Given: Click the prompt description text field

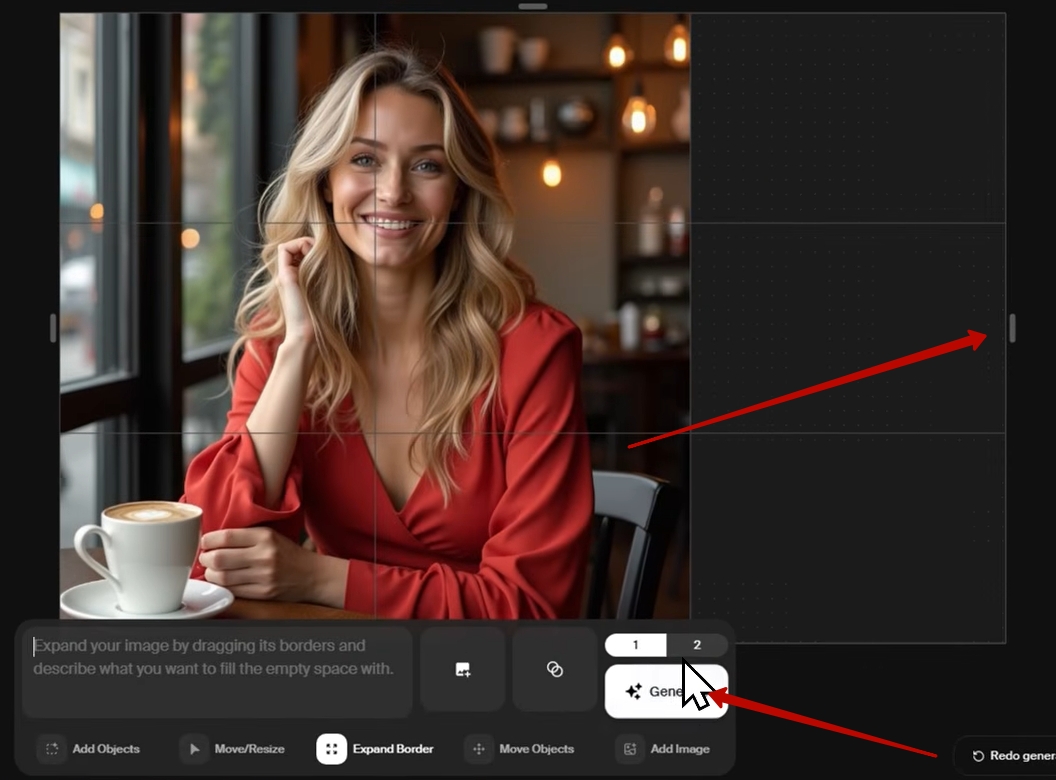Looking at the screenshot, I should coord(217,670).
